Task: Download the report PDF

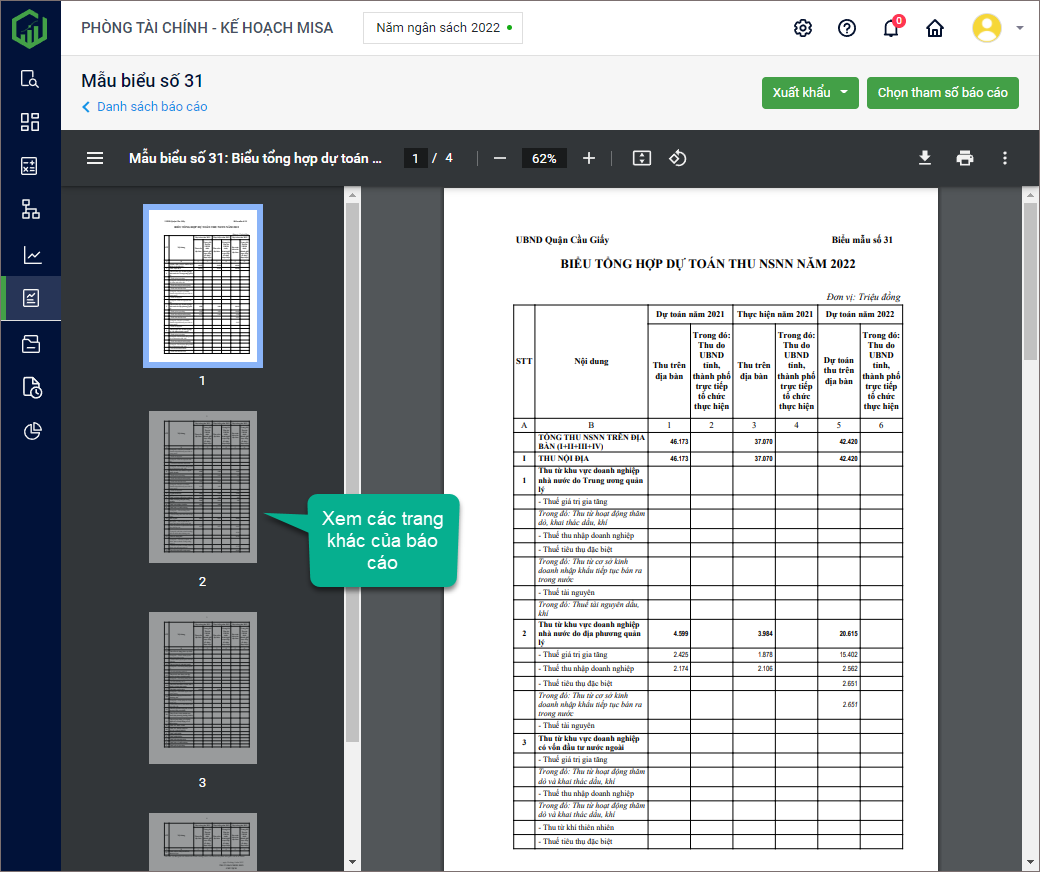Action: click(925, 158)
